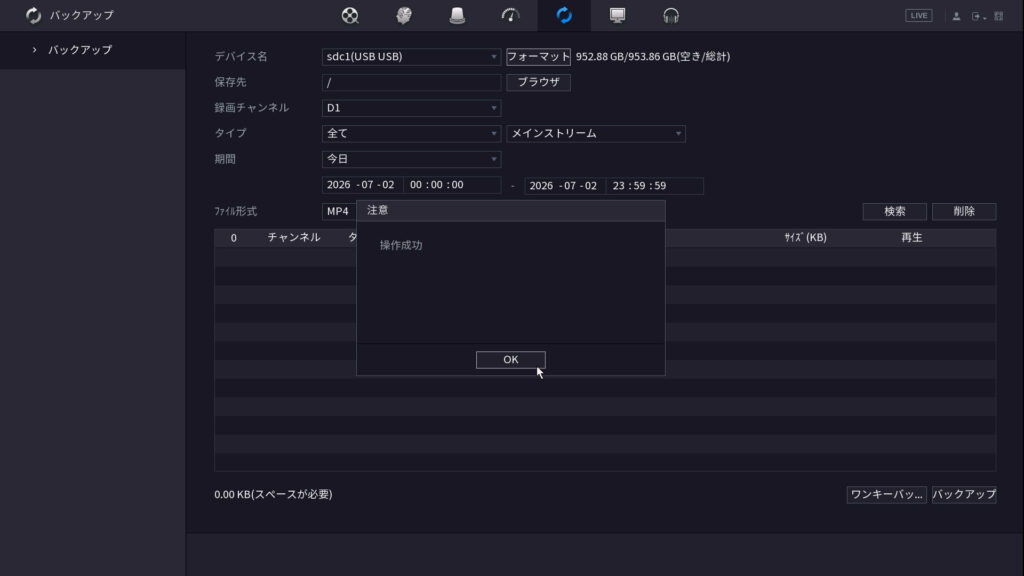Image resolution: width=1024 pixels, height=576 pixels.
Task: Click the 952.88 GB/953.86 GB capacity text
Action: pos(652,57)
